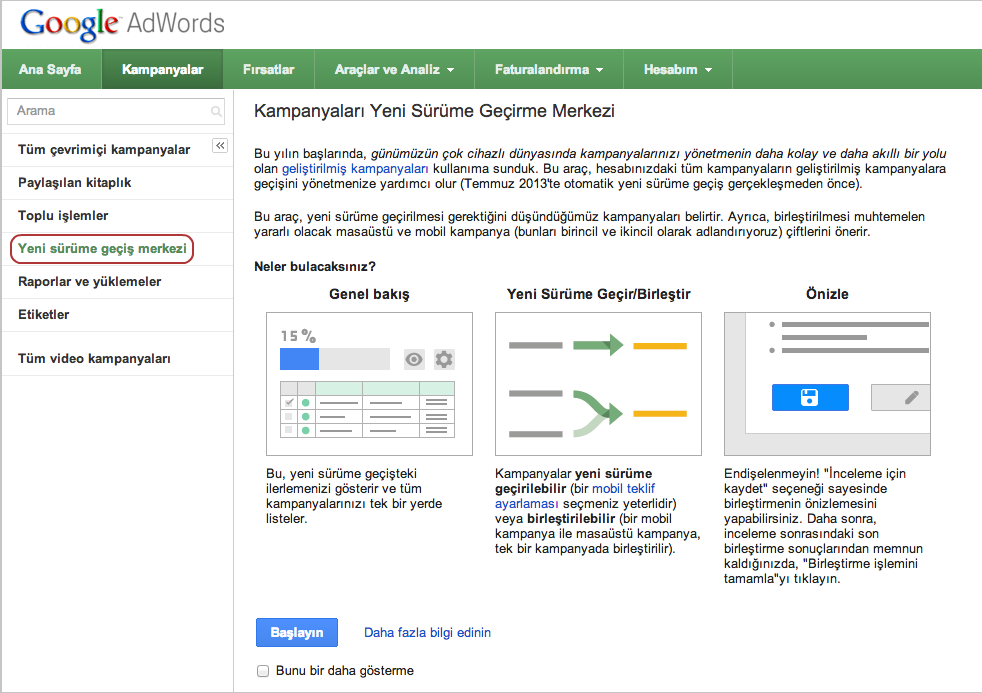Click Kampanyaları Yeni Sürüme Geçirme Merkezi title
The width and height of the screenshot is (982, 693).
434,111
